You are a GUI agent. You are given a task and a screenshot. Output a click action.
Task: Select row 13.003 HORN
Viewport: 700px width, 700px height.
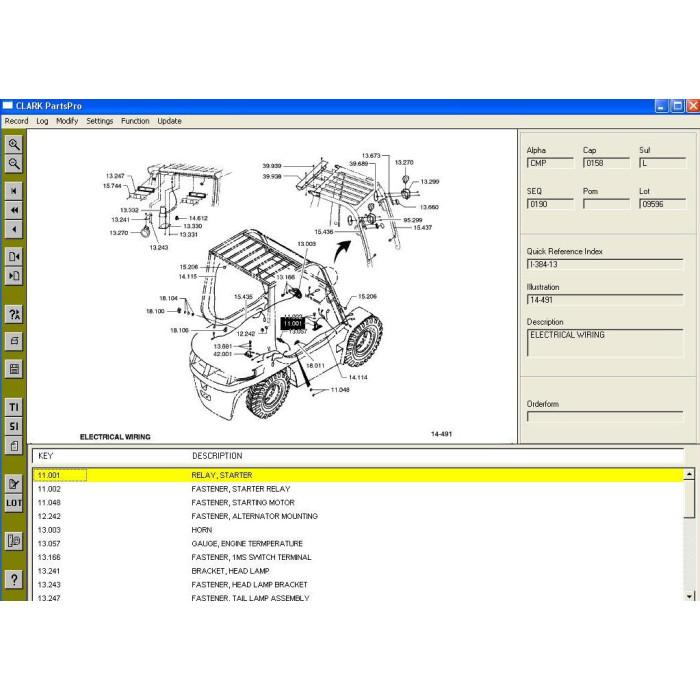click(x=358, y=530)
